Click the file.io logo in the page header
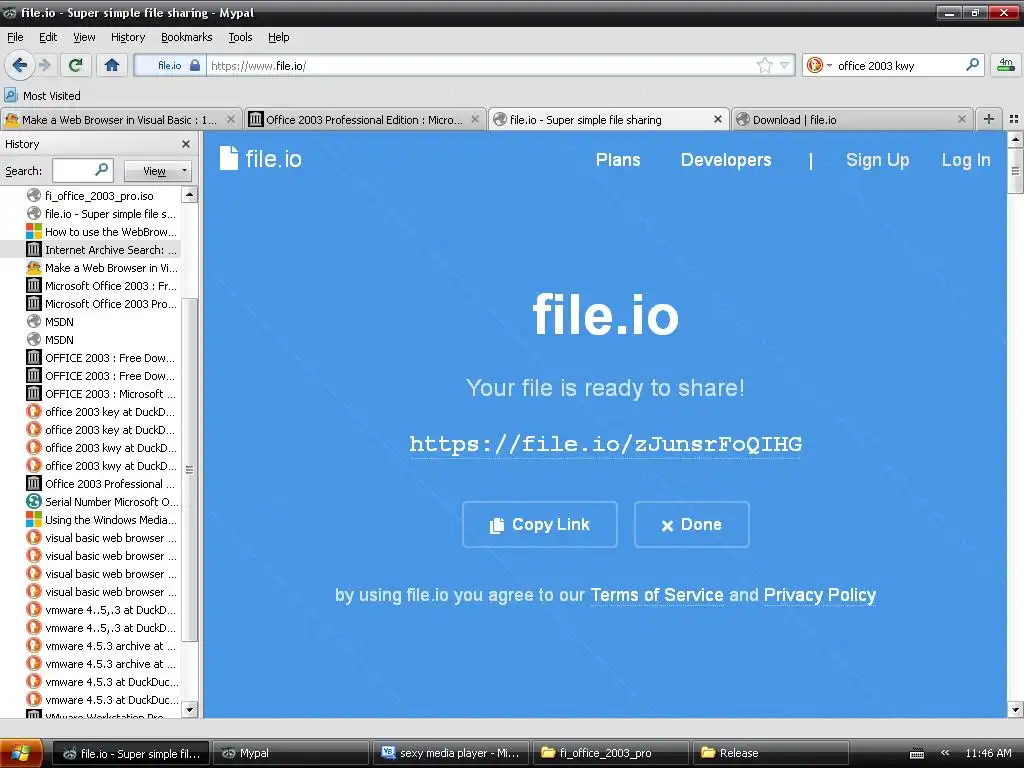This screenshot has height=768, width=1024. coord(261,159)
